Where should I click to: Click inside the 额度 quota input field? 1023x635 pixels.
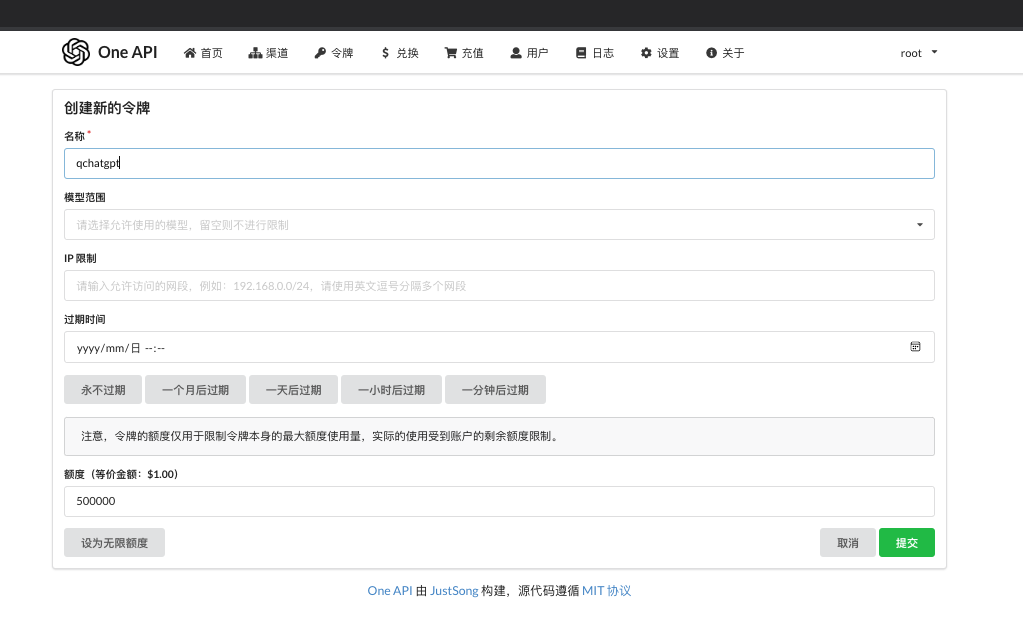click(500, 501)
